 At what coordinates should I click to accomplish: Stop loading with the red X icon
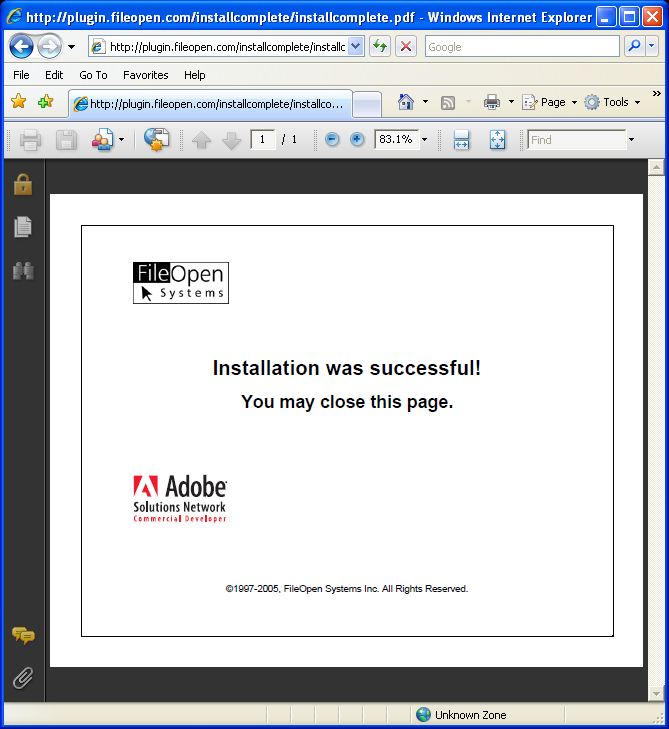(x=406, y=46)
